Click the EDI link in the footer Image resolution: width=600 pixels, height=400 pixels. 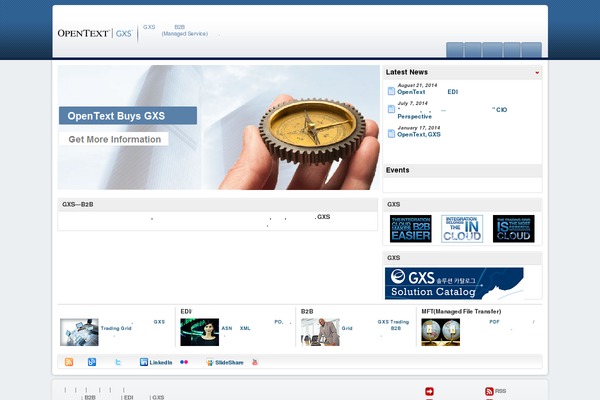click(129, 397)
